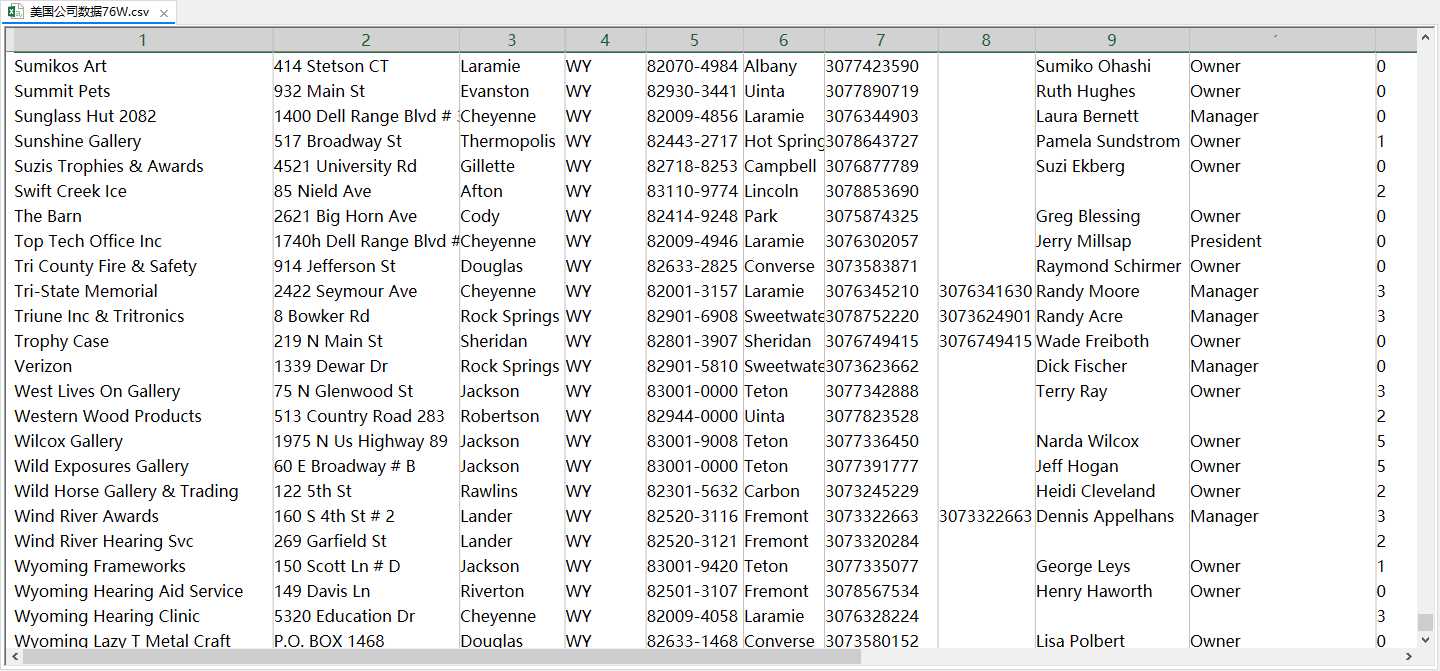Select column header 1

143,40
